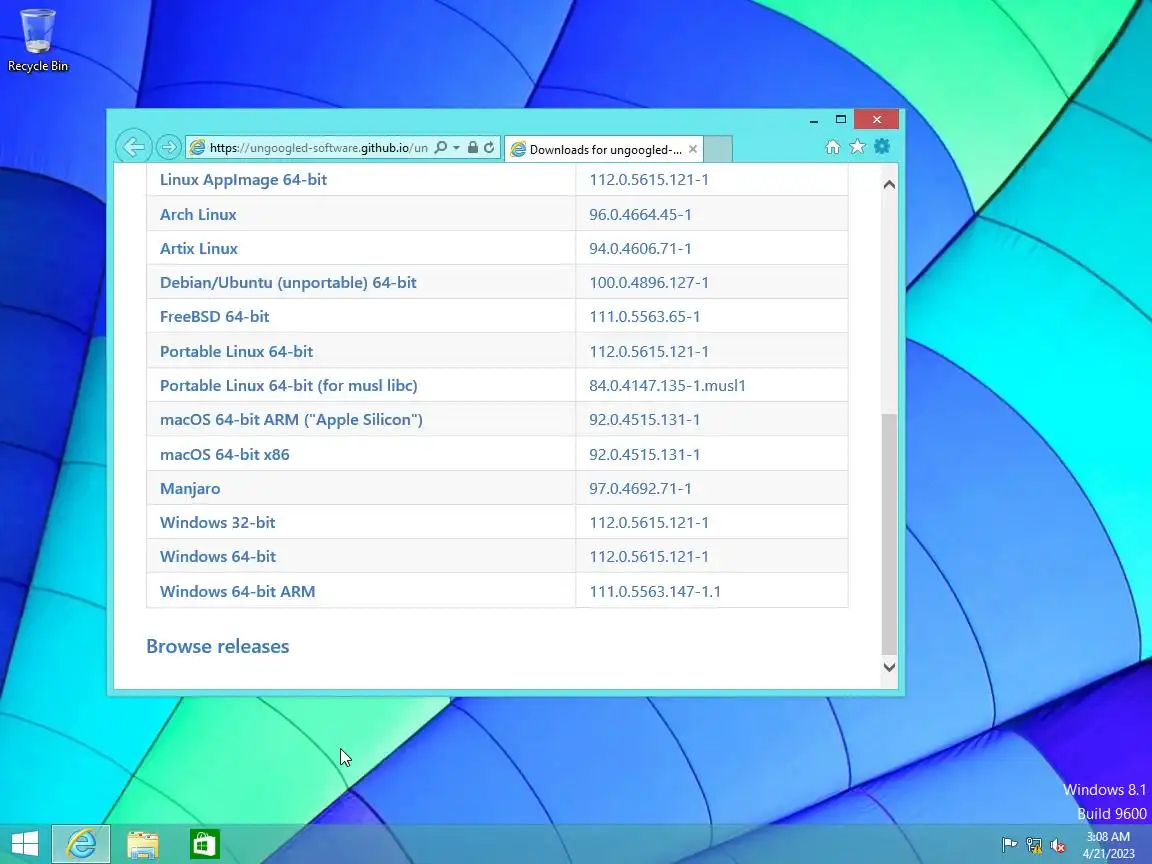Click Internet Explorer taskbar icon
This screenshot has width=1152, height=864.
coord(81,844)
